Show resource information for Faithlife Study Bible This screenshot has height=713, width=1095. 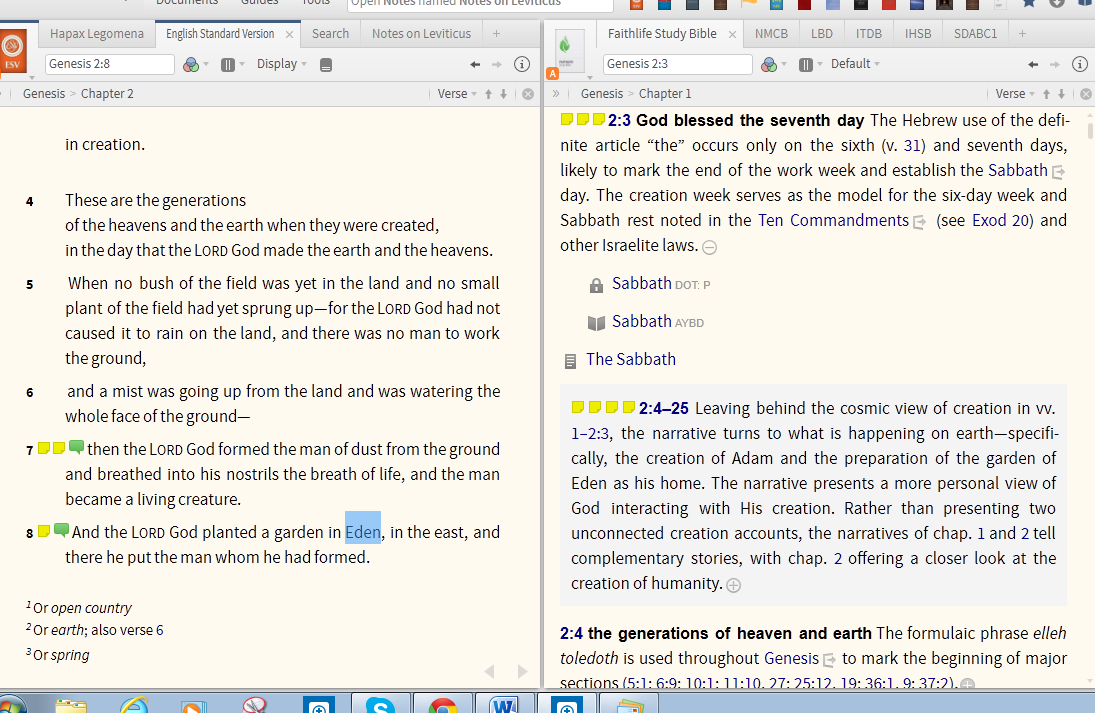[x=1080, y=64]
